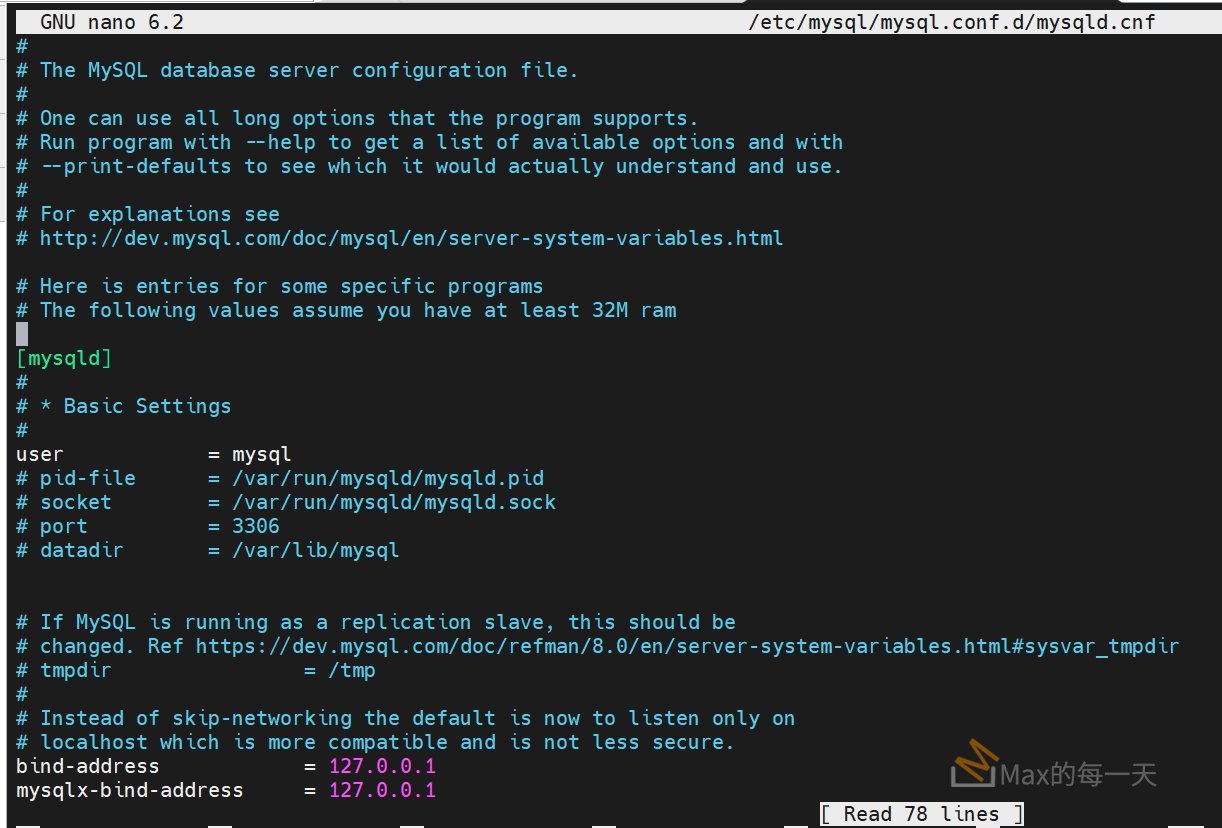Click the "* Basic Settings" comment line

(135, 406)
